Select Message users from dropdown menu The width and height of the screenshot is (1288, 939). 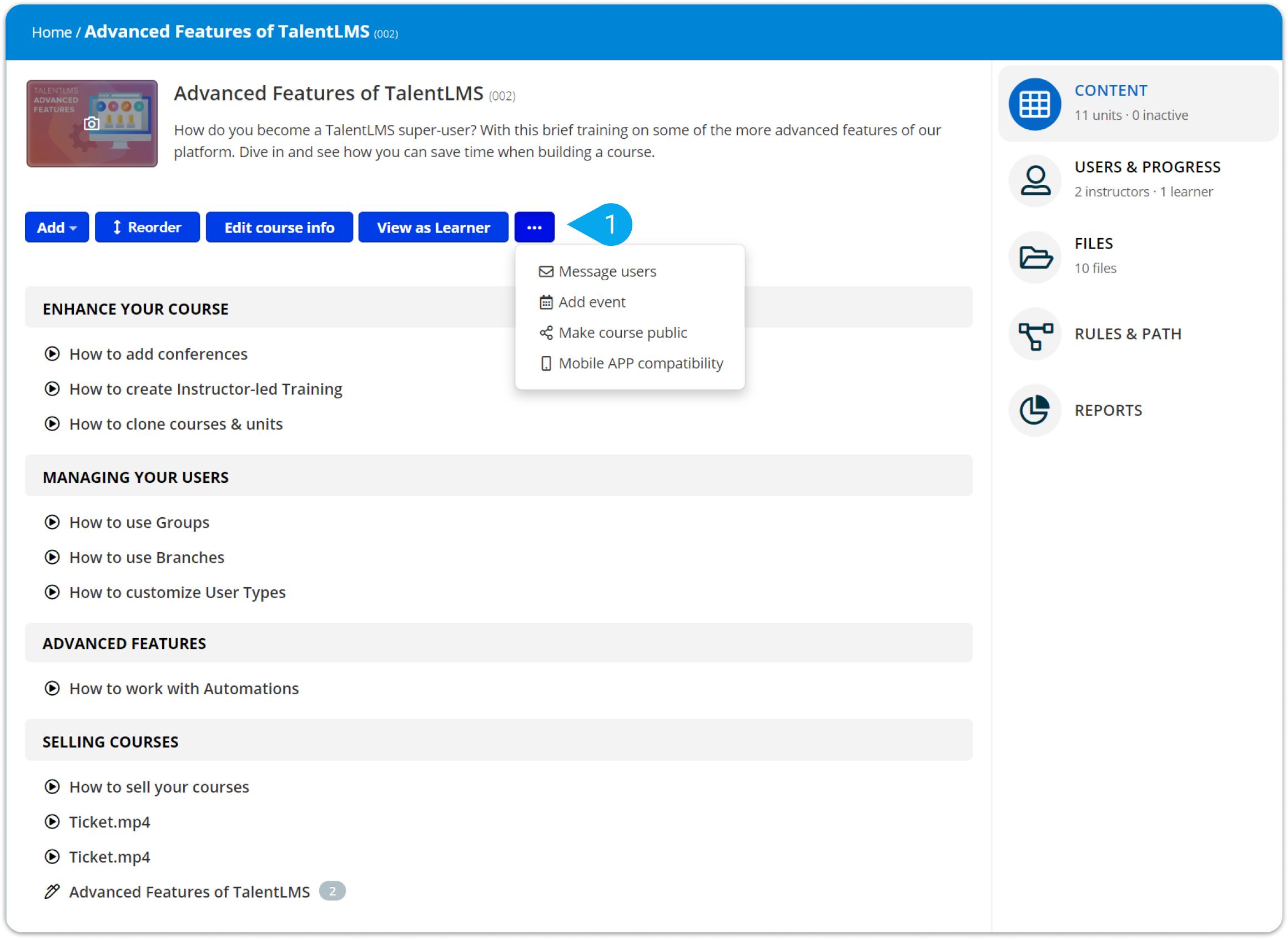607,272
